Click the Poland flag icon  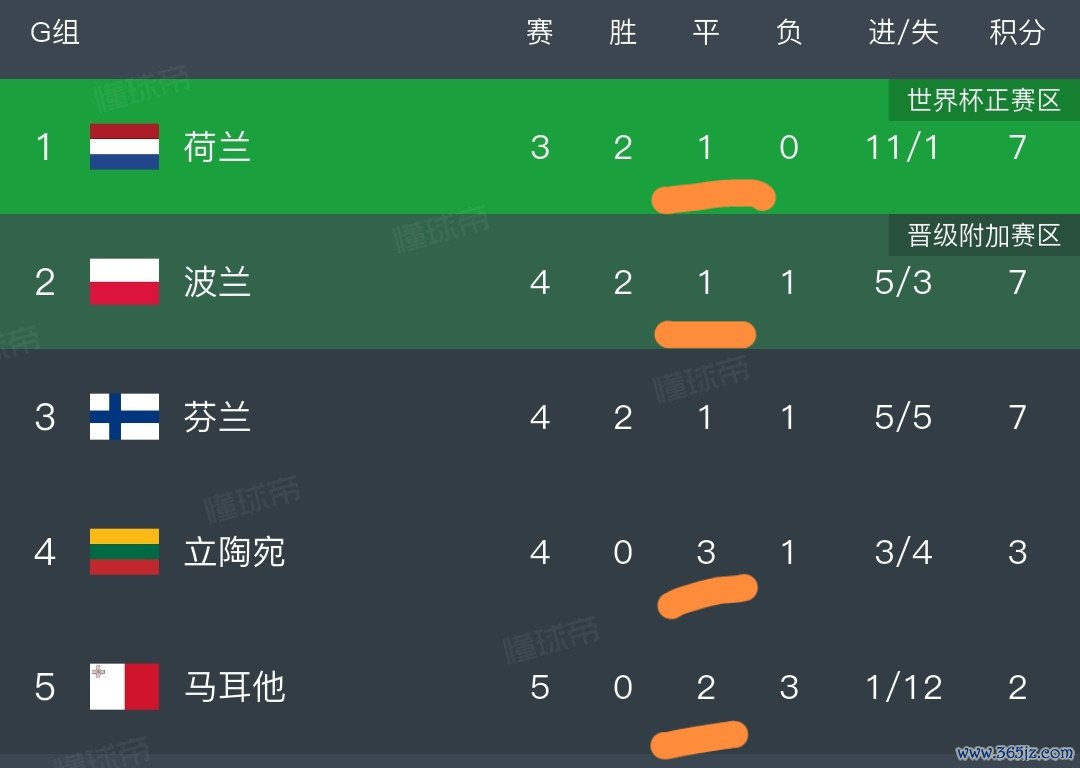124,282
